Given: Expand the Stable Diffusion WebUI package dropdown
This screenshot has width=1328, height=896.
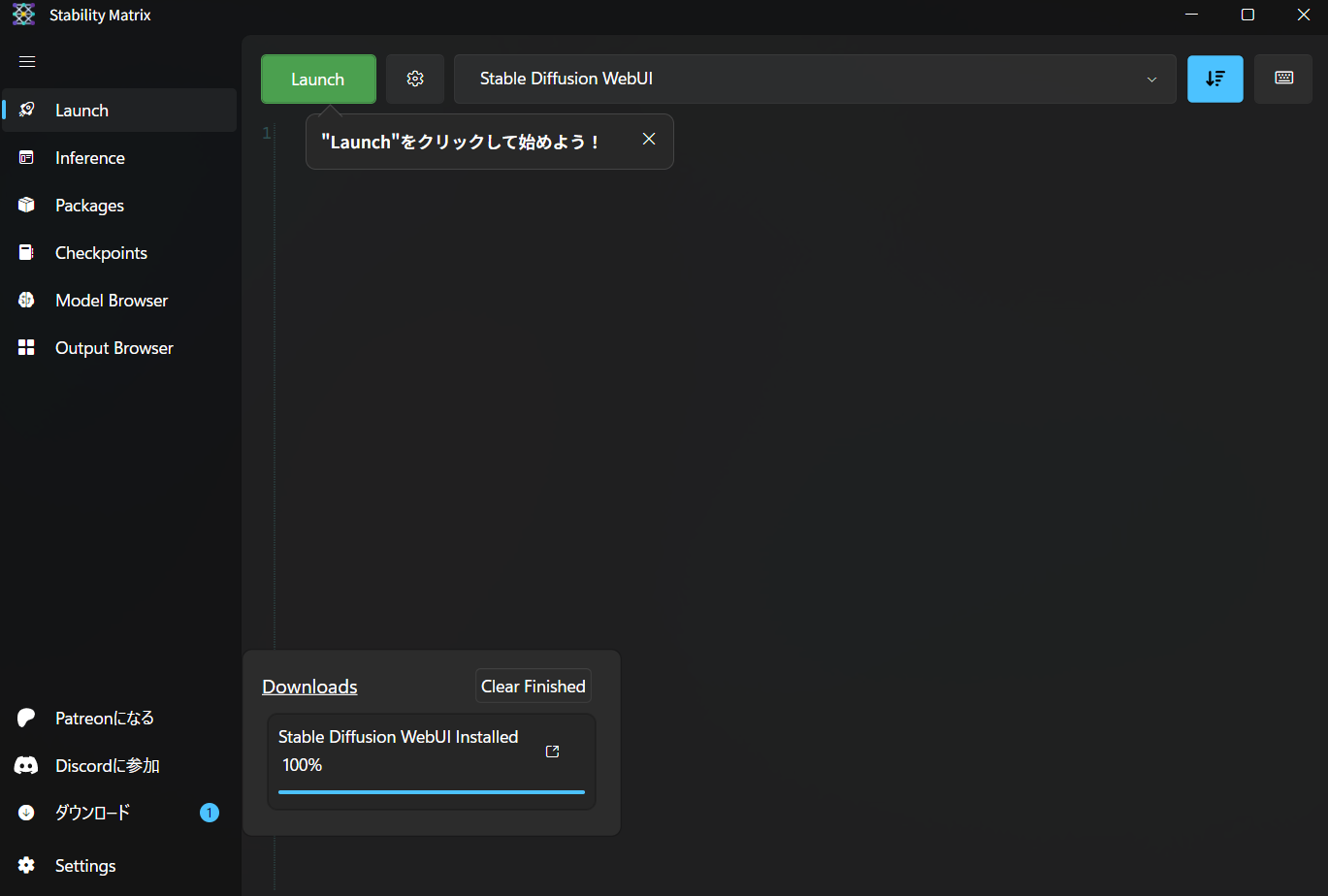Looking at the screenshot, I should 815,80.
